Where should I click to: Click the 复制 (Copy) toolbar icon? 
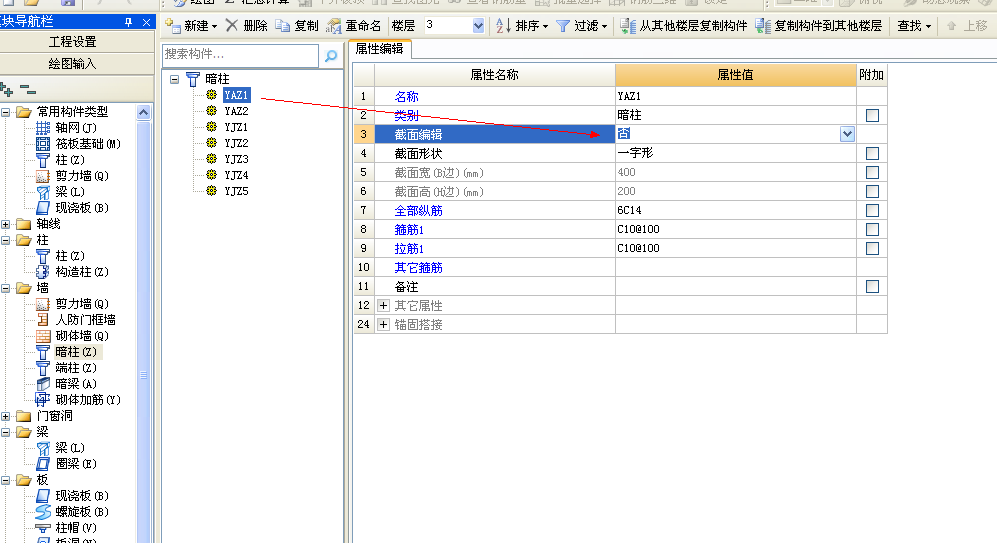[x=282, y=26]
